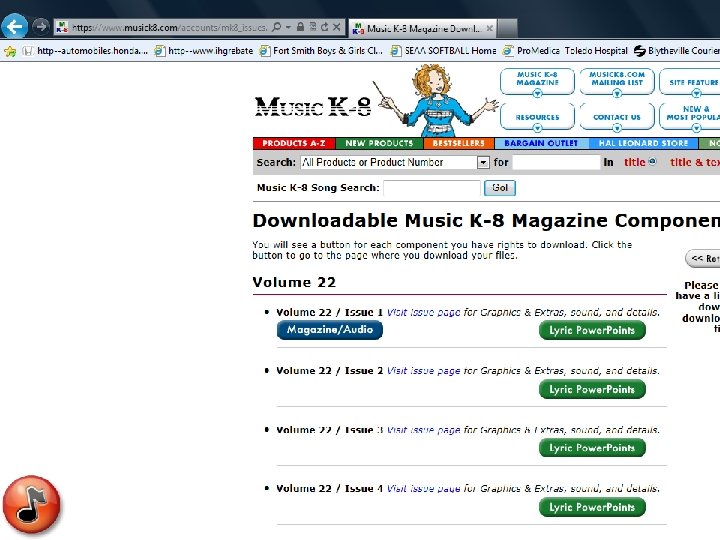Select the Products A-Z tab
Screen dimensions: 720x540
(294, 143)
